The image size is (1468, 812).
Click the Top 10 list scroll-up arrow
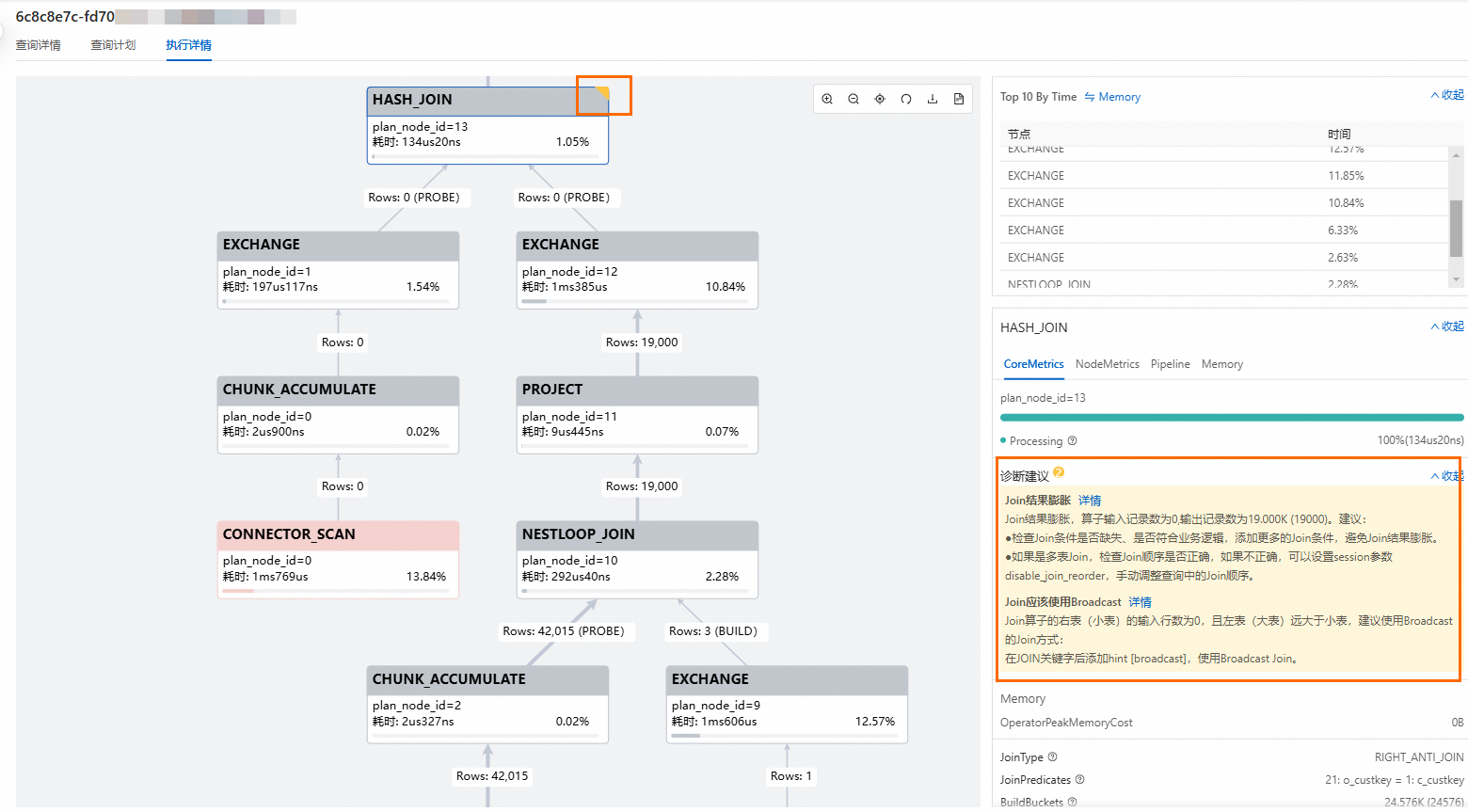click(x=1456, y=155)
